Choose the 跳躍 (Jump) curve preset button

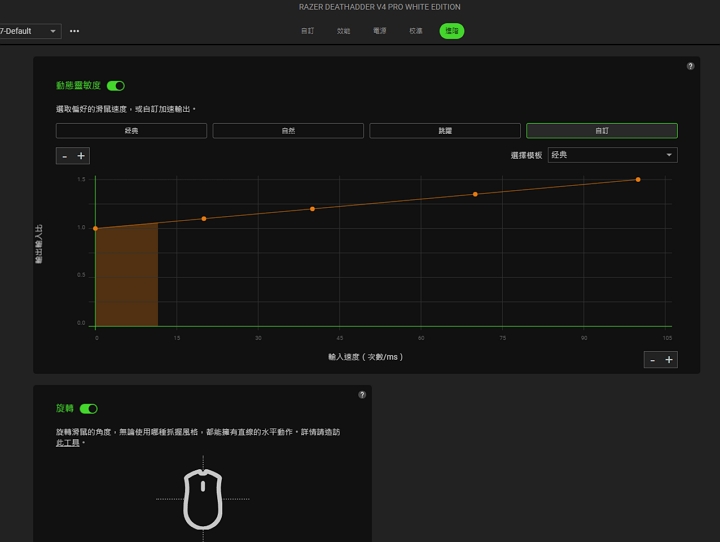point(445,131)
